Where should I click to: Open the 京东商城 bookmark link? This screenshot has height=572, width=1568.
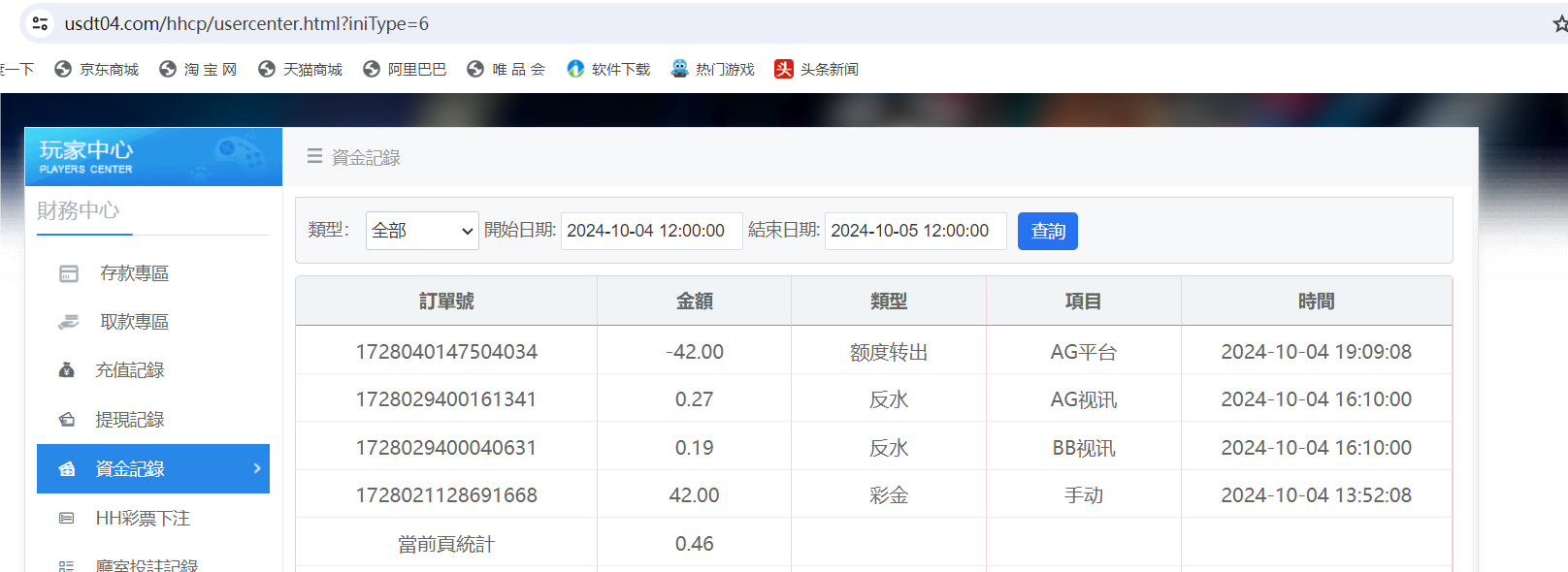coord(97,69)
